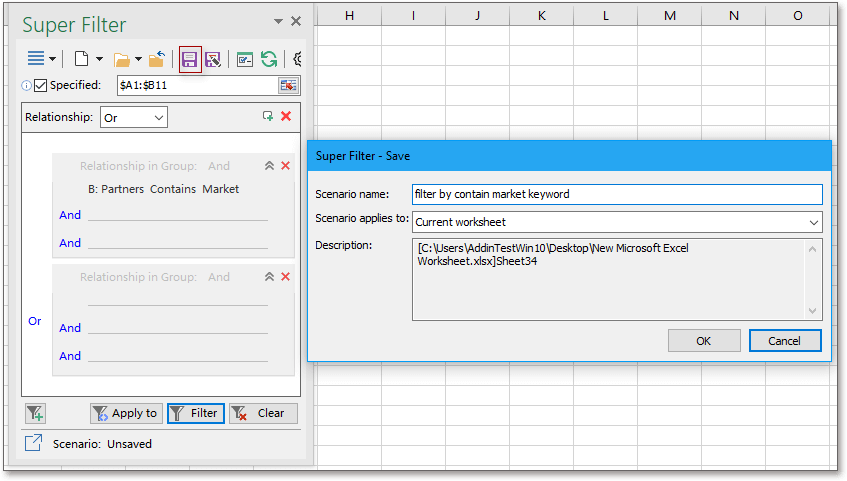Viewport: 847px width, 481px height.
Task: Delete the first filter group with red X
Action: (x=286, y=166)
